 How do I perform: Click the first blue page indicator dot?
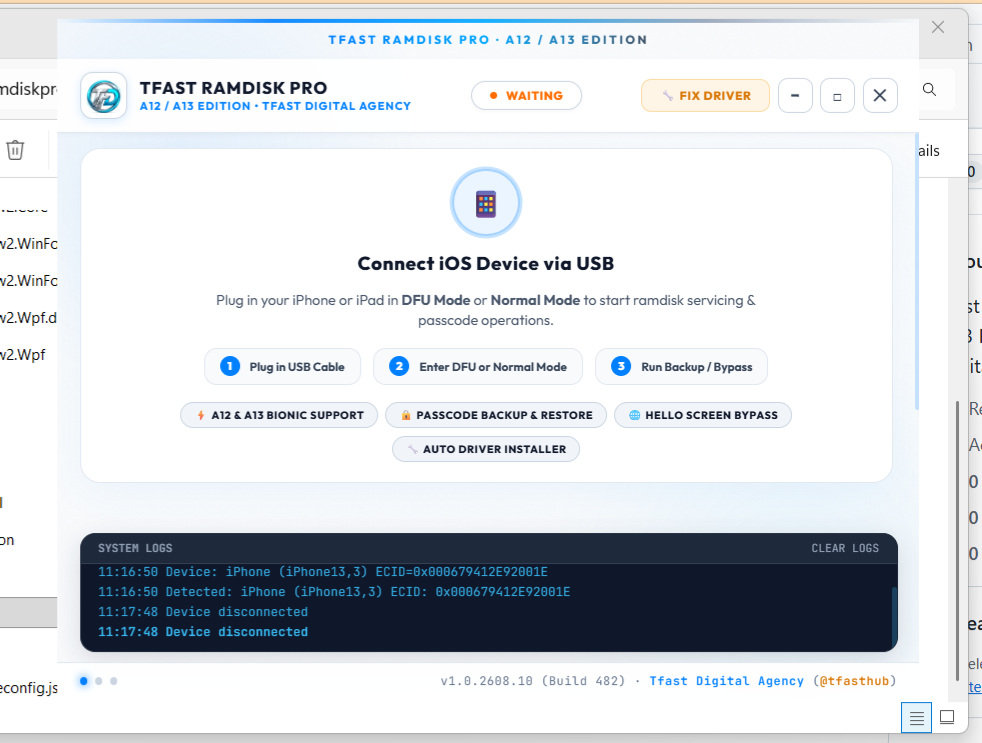pyautogui.click(x=84, y=681)
